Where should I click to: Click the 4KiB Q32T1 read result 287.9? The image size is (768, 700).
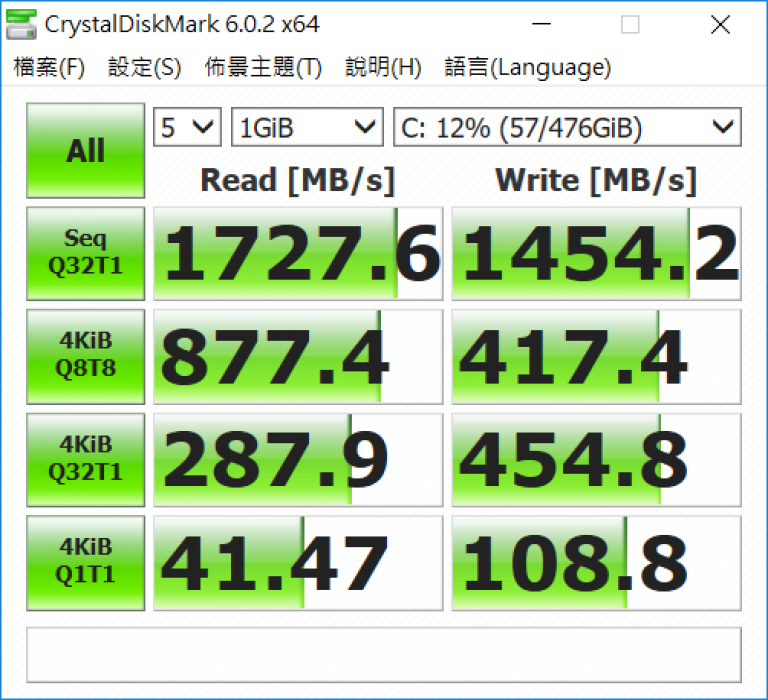298,459
